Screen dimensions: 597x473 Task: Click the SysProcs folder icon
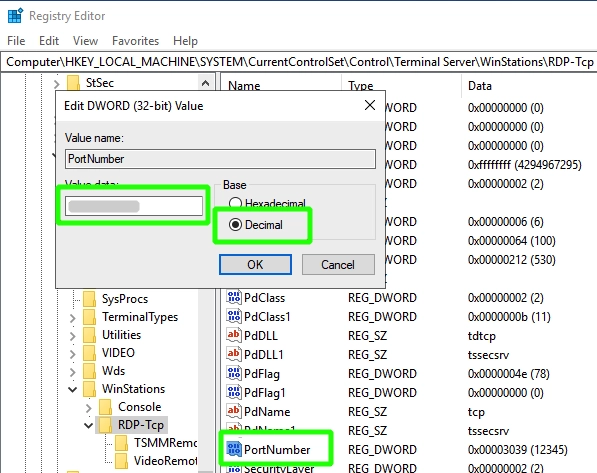point(89,299)
